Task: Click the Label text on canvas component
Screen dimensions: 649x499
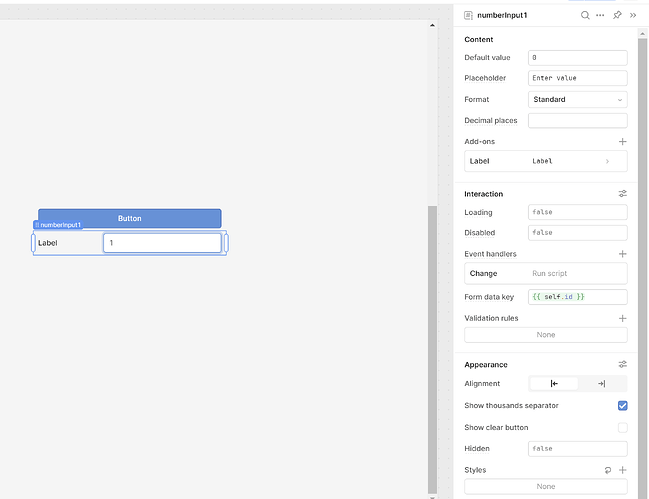Action: pyautogui.click(x=48, y=243)
